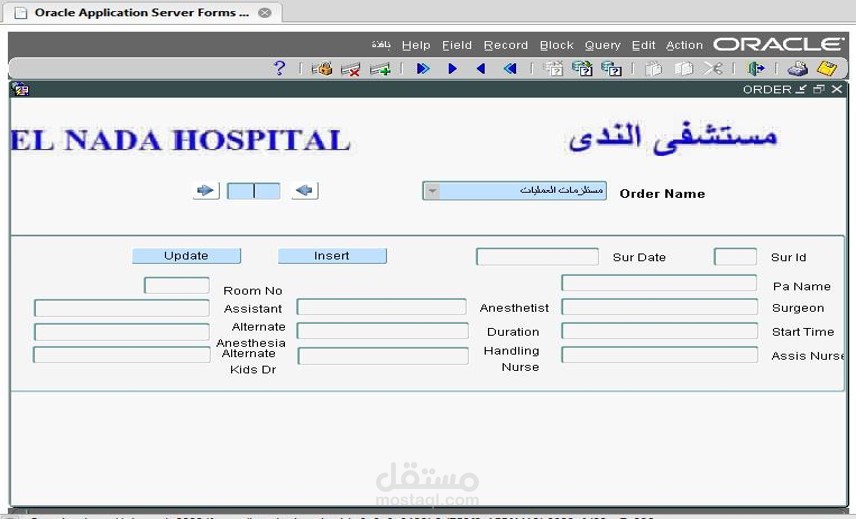Viewport: 856px width, 519px height.
Task: Click into the Room No field
Action: tap(177, 285)
